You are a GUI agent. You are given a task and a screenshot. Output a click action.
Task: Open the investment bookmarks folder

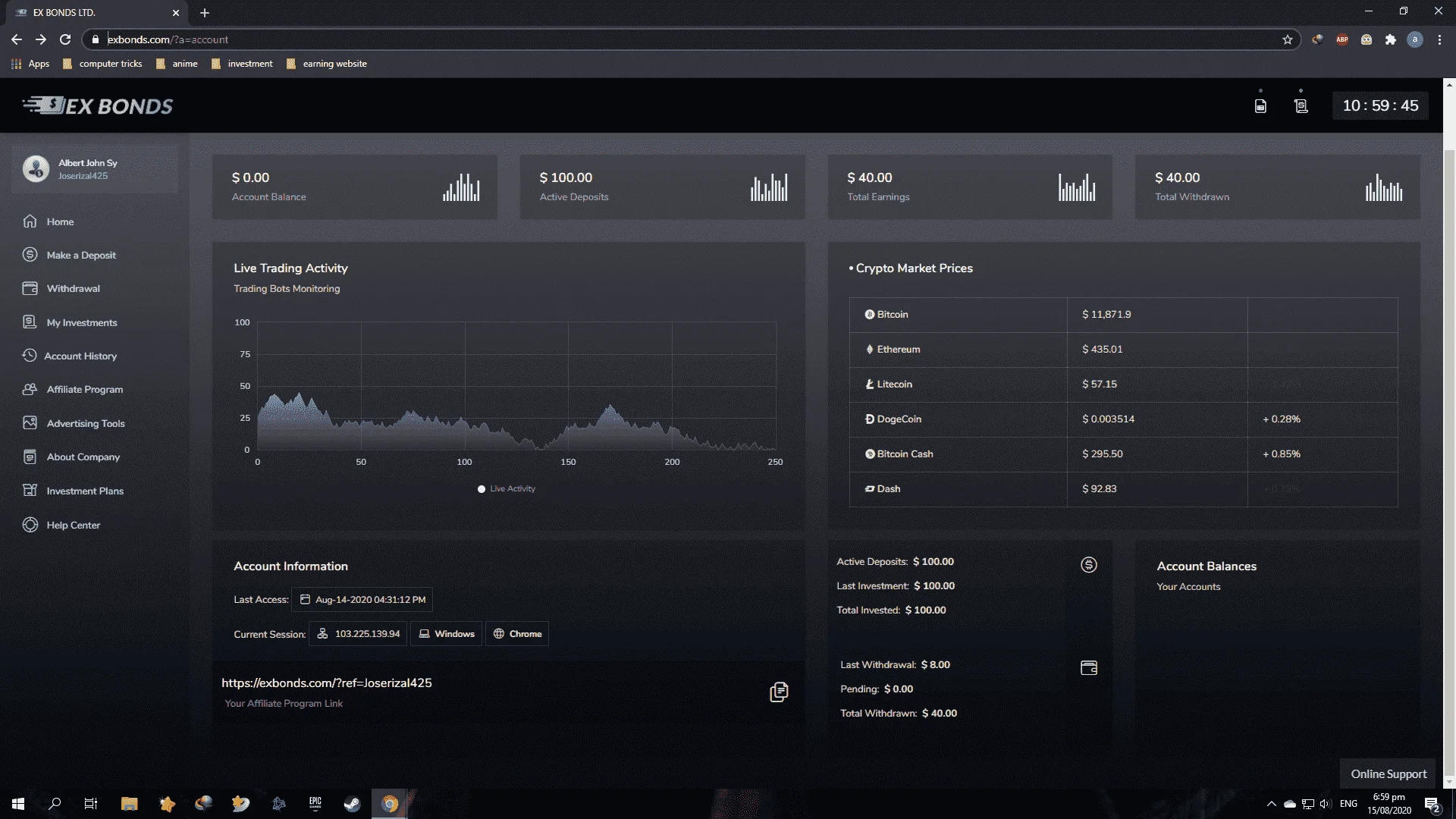pos(242,64)
